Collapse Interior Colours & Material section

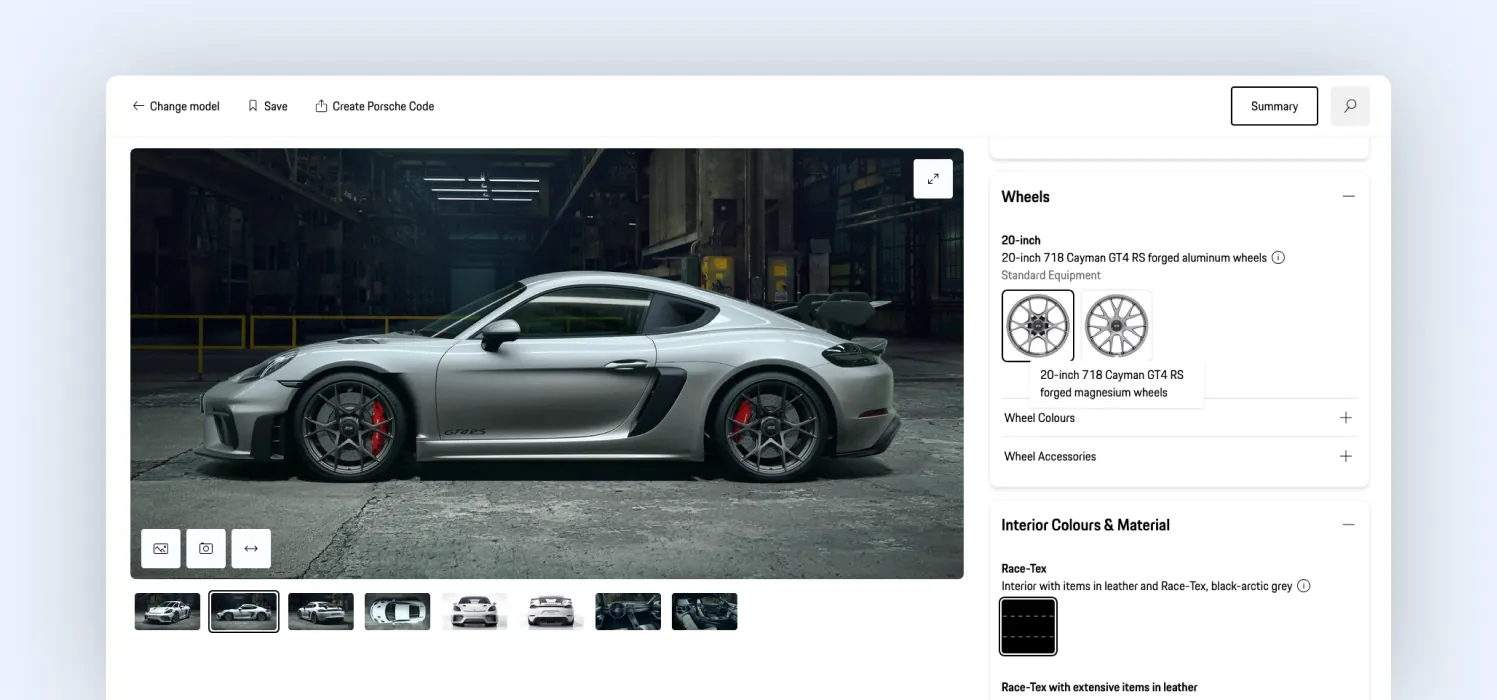click(1349, 525)
